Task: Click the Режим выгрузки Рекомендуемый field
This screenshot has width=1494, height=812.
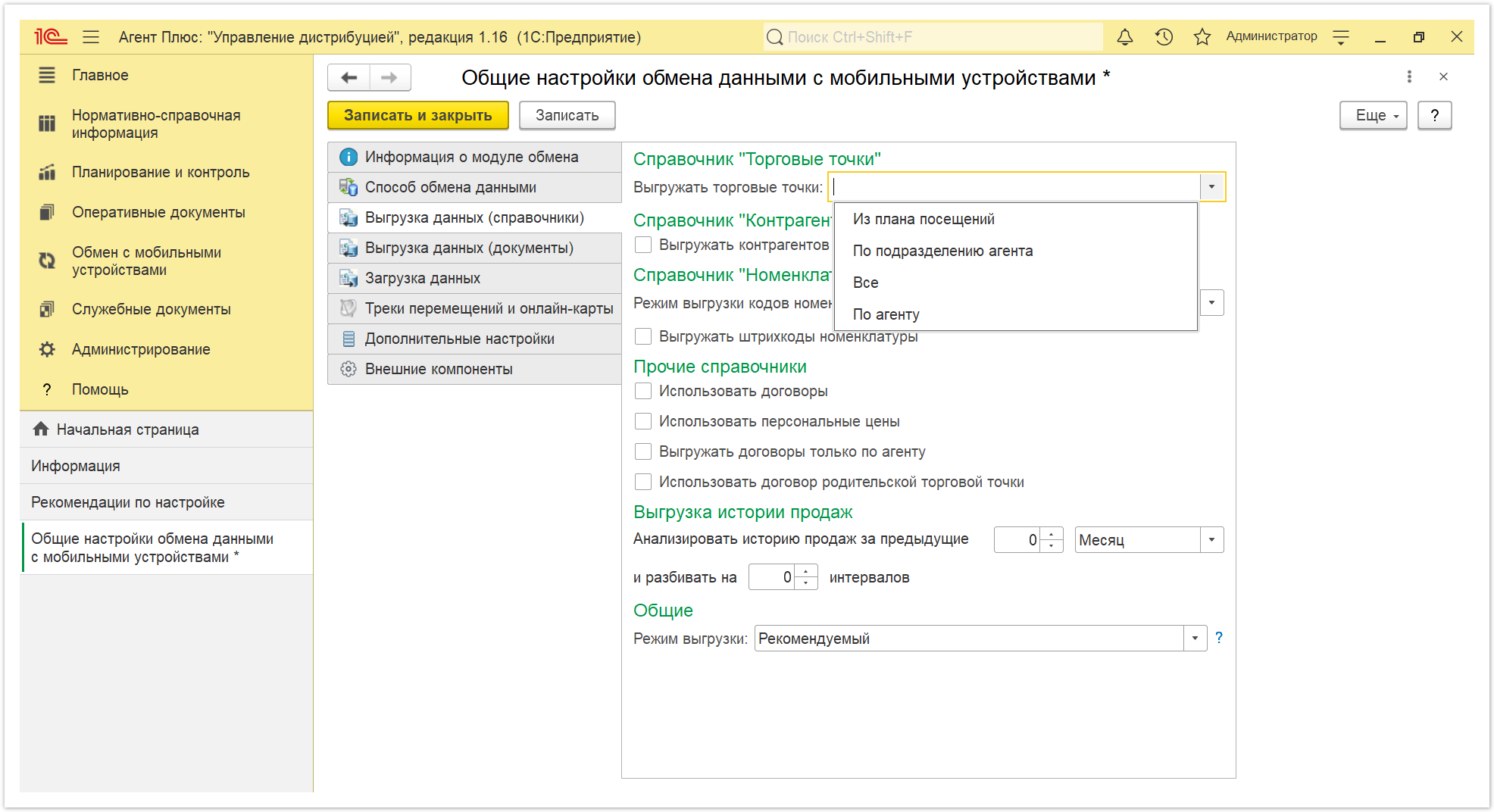Action: [970, 639]
